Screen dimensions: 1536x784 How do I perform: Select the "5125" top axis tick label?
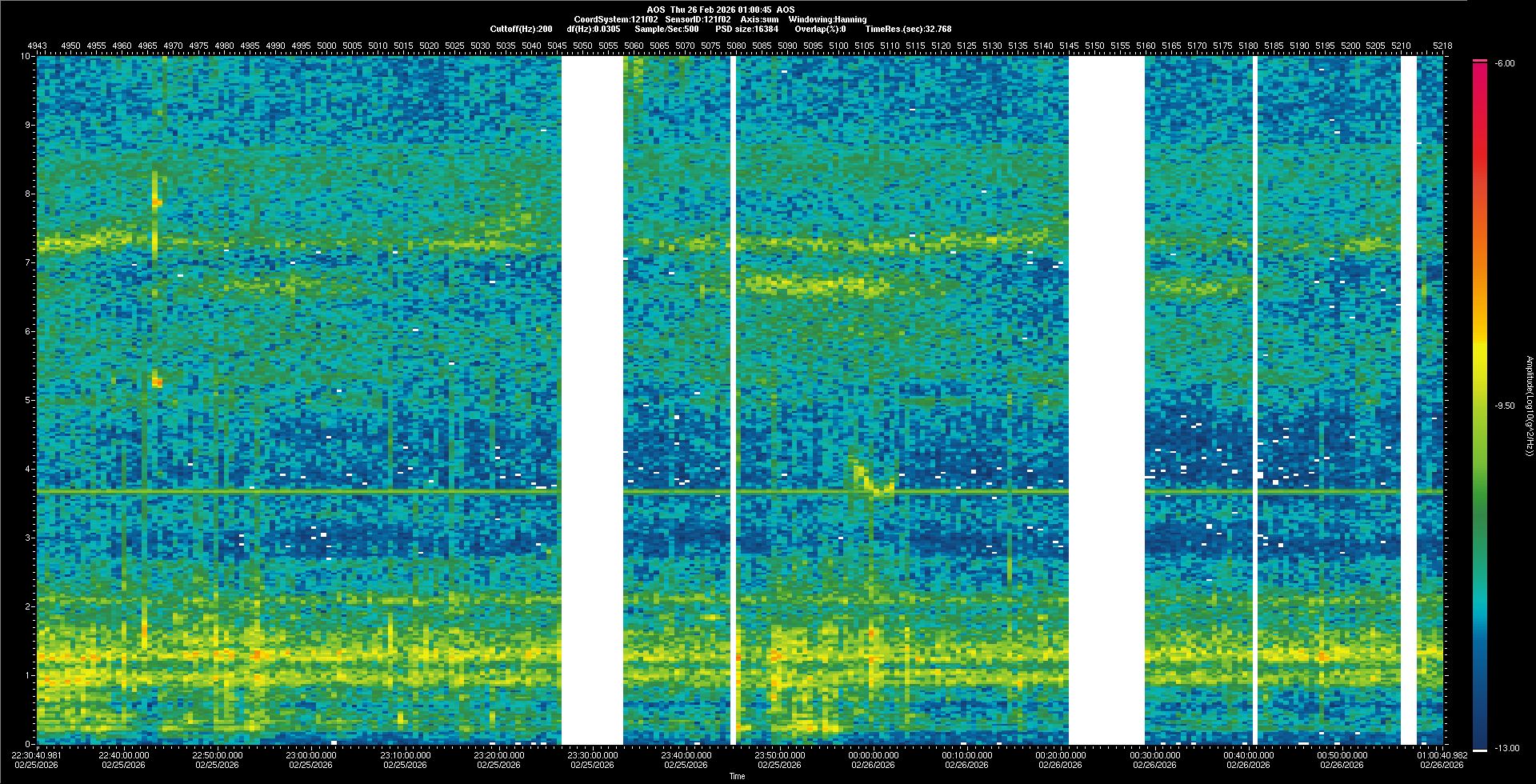click(966, 46)
